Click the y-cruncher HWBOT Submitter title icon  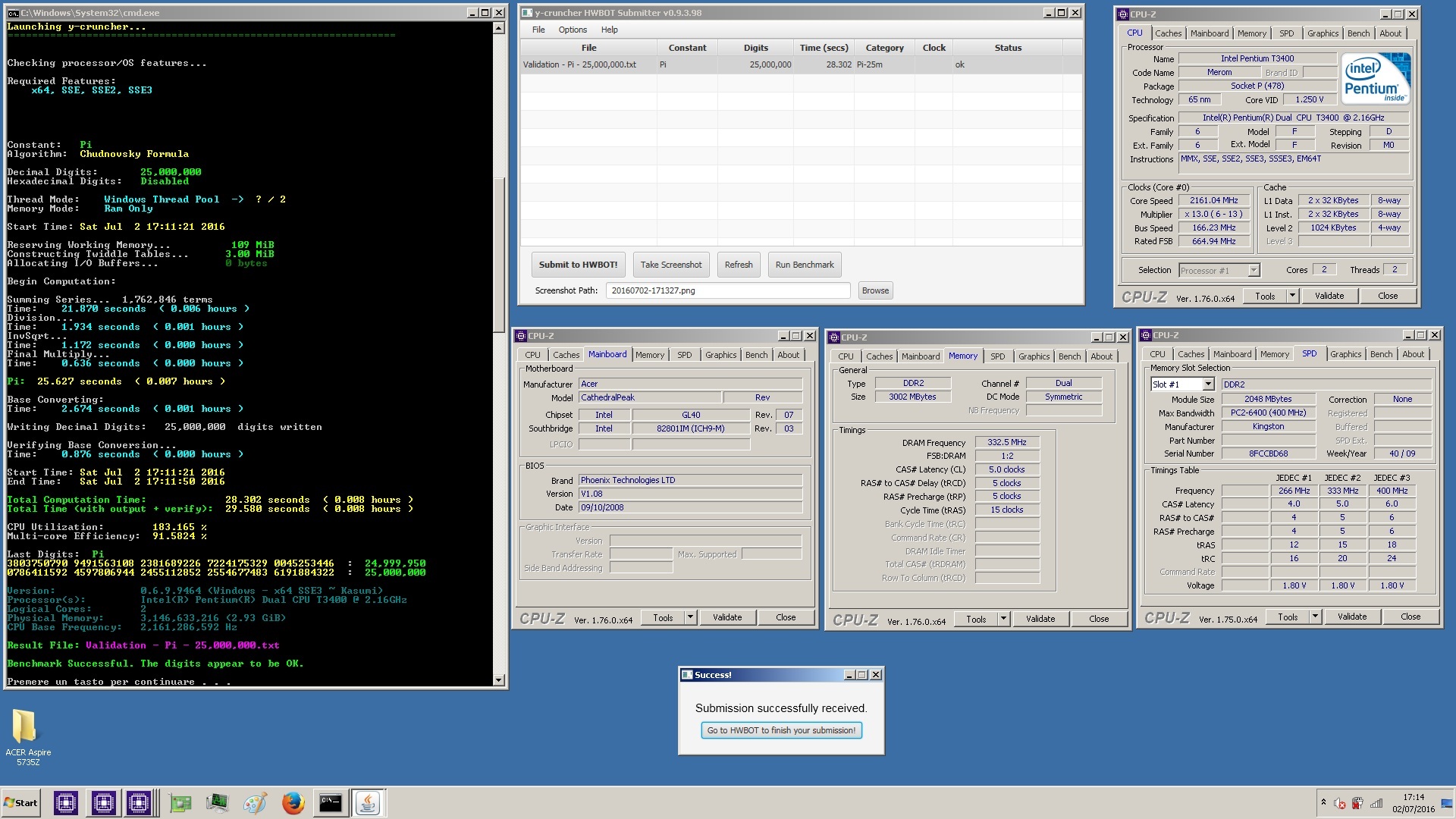click(x=527, y=13)
